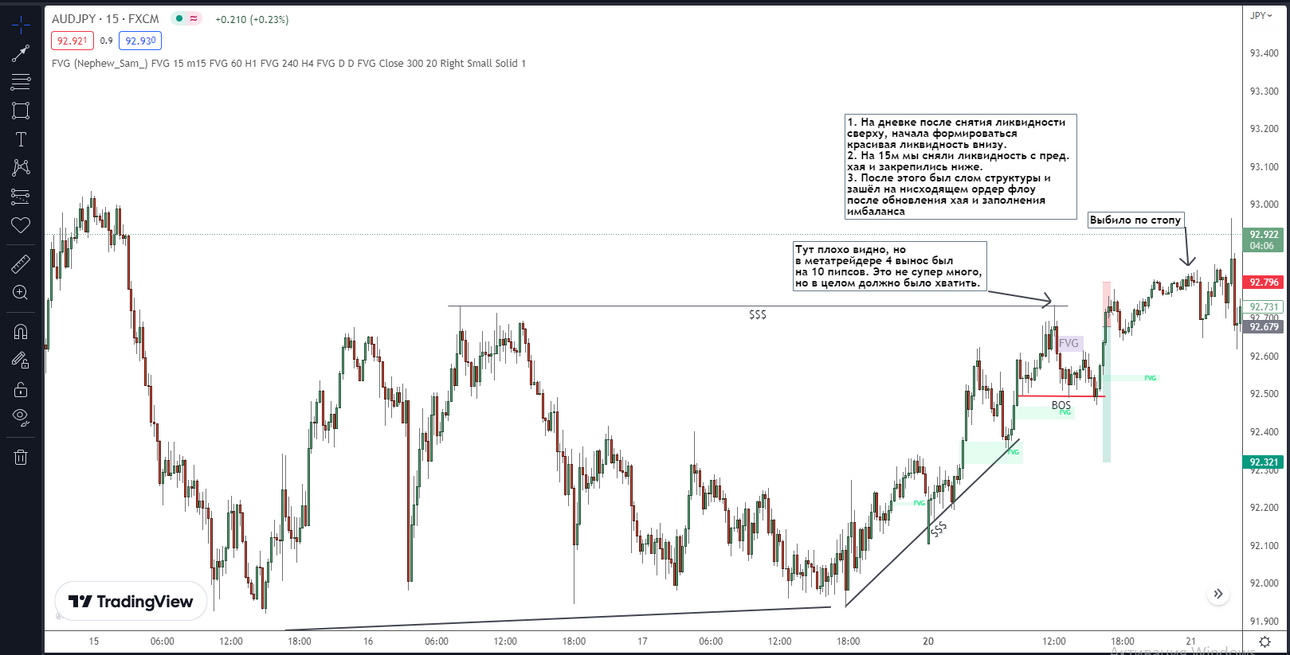Click the date label 16 on time axis

[368, 641]
